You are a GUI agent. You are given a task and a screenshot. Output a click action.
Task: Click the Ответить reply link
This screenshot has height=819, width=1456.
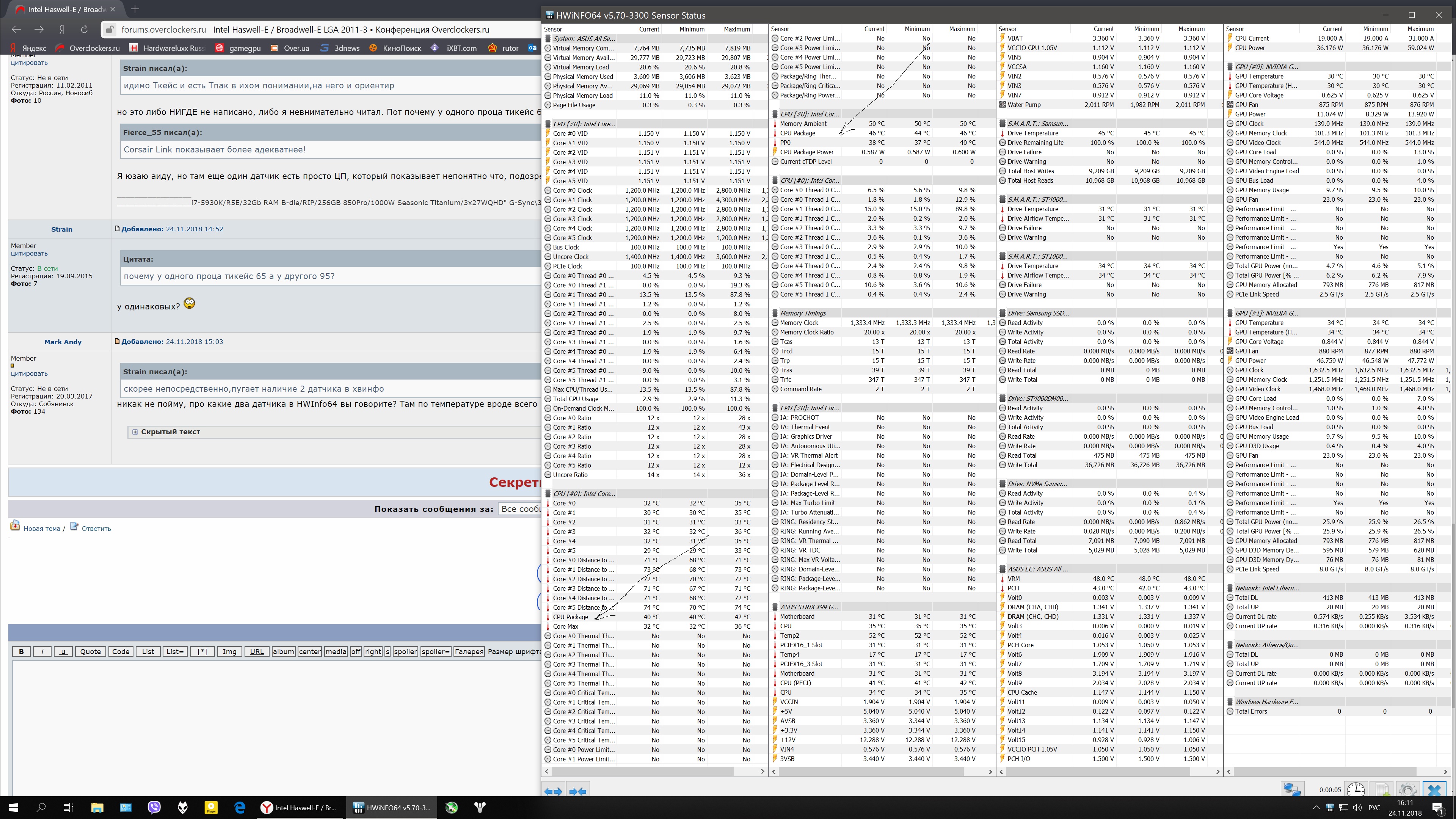coord(96,529)
